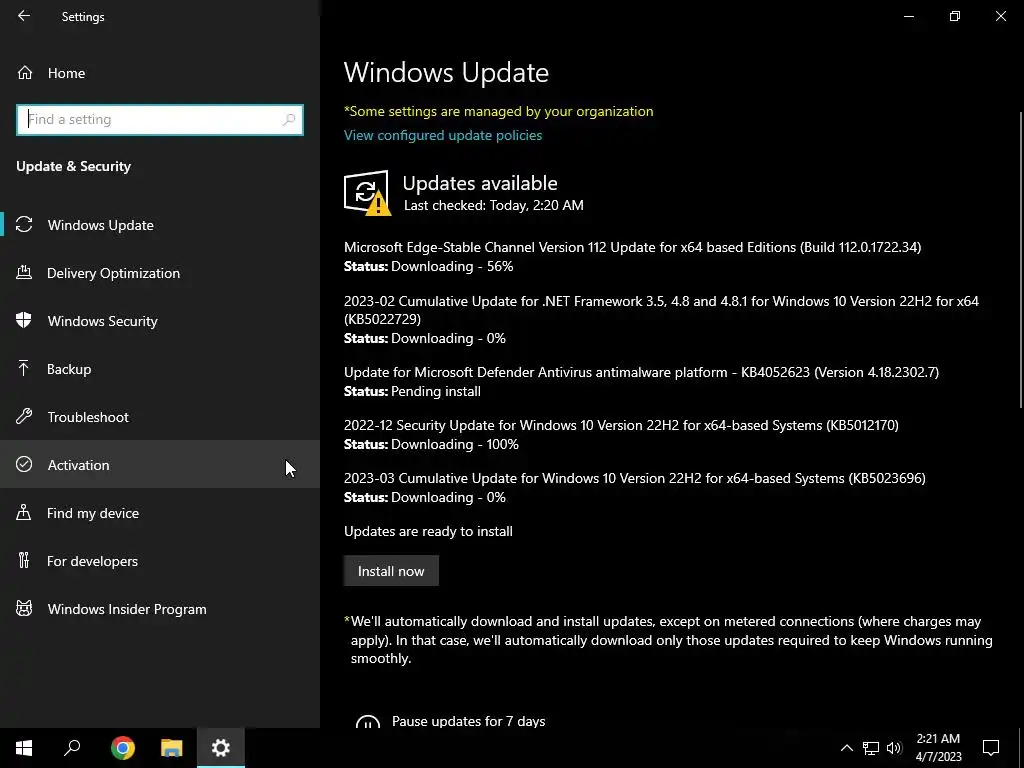Minimize the Settings window
This screenshot has height=768, width=1024.
(x=908, y=16)
